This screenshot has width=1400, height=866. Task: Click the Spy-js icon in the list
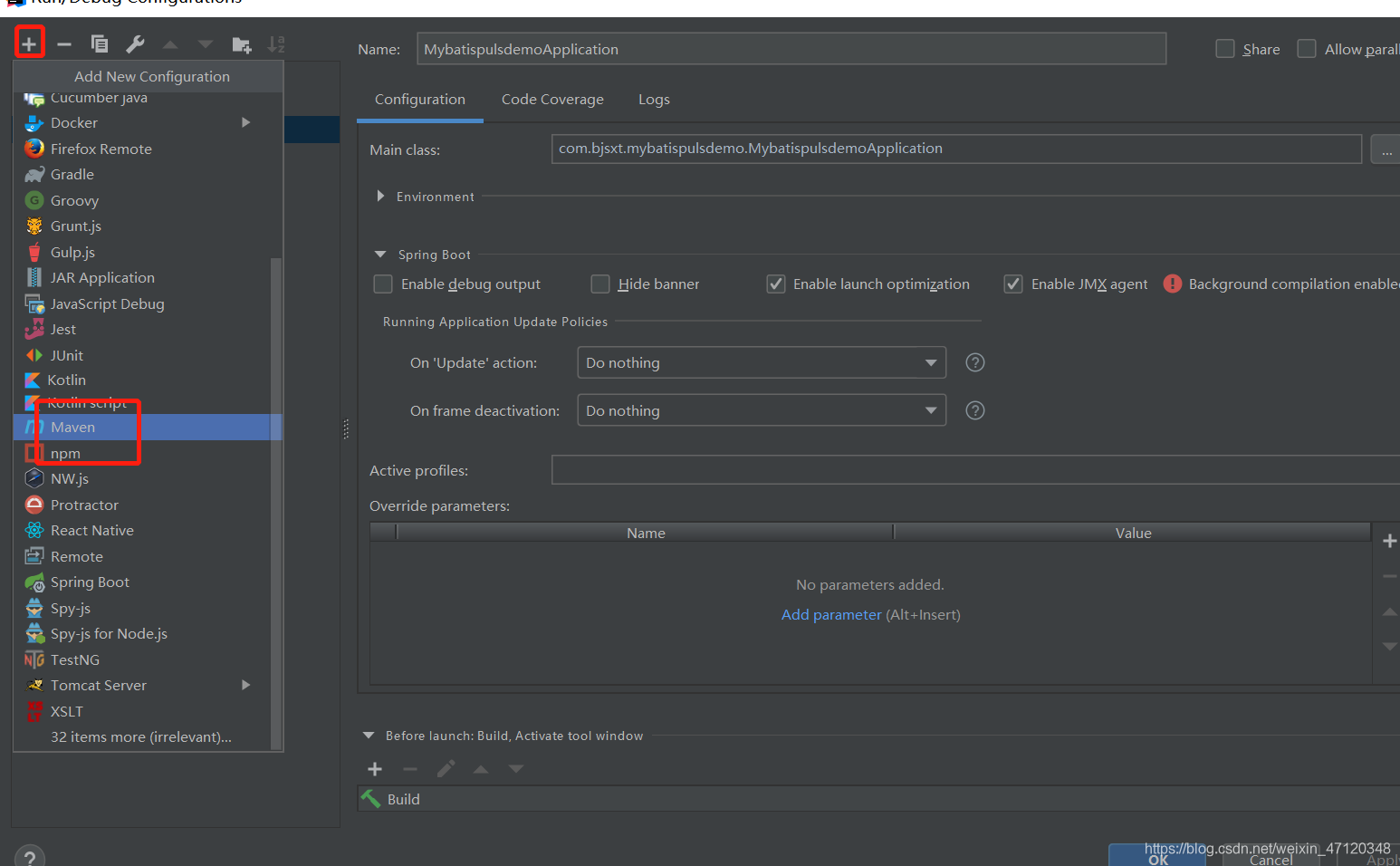pyautogui.click(x=34, y=608)
